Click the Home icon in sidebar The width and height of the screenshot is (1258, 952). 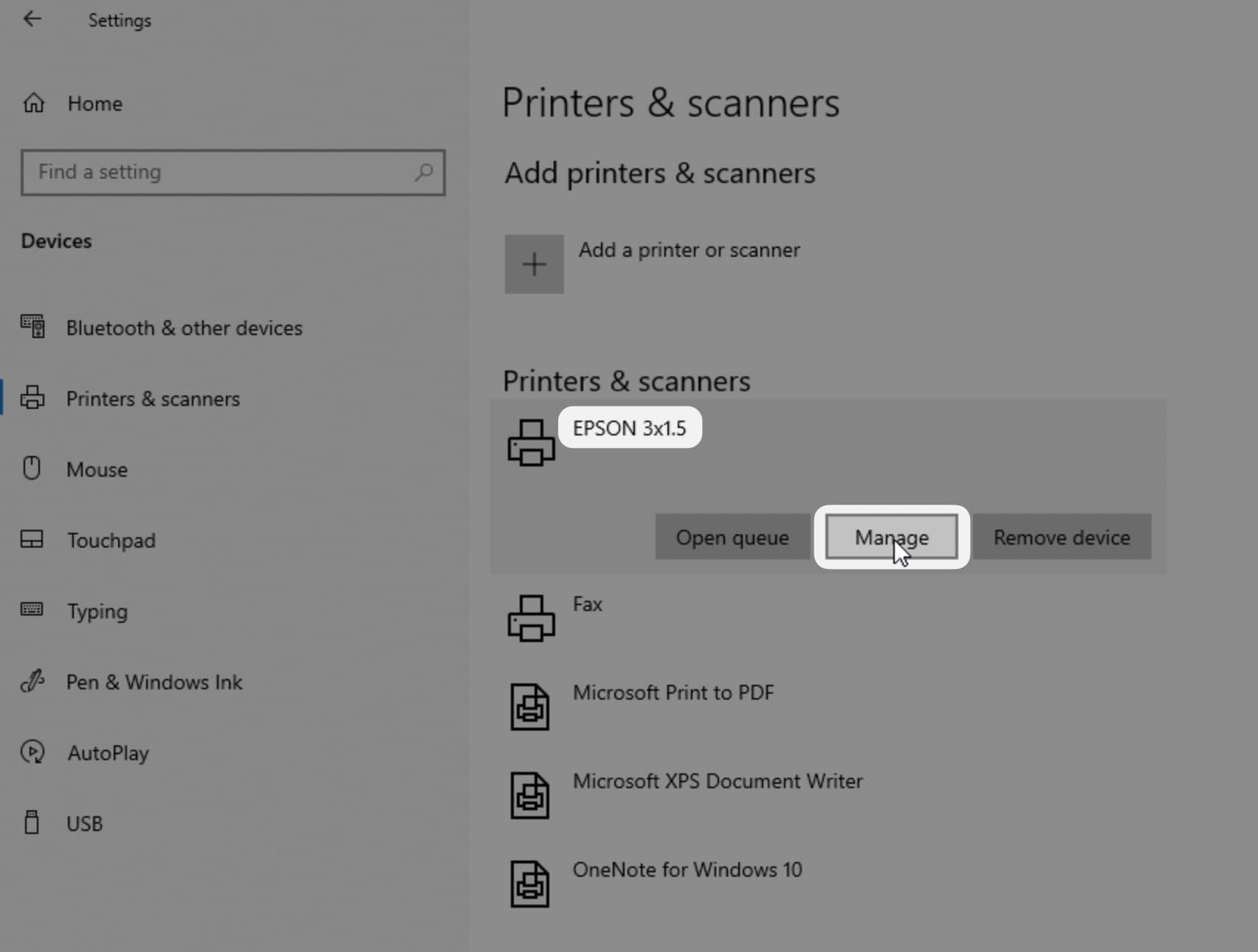[x=34, y=103]
